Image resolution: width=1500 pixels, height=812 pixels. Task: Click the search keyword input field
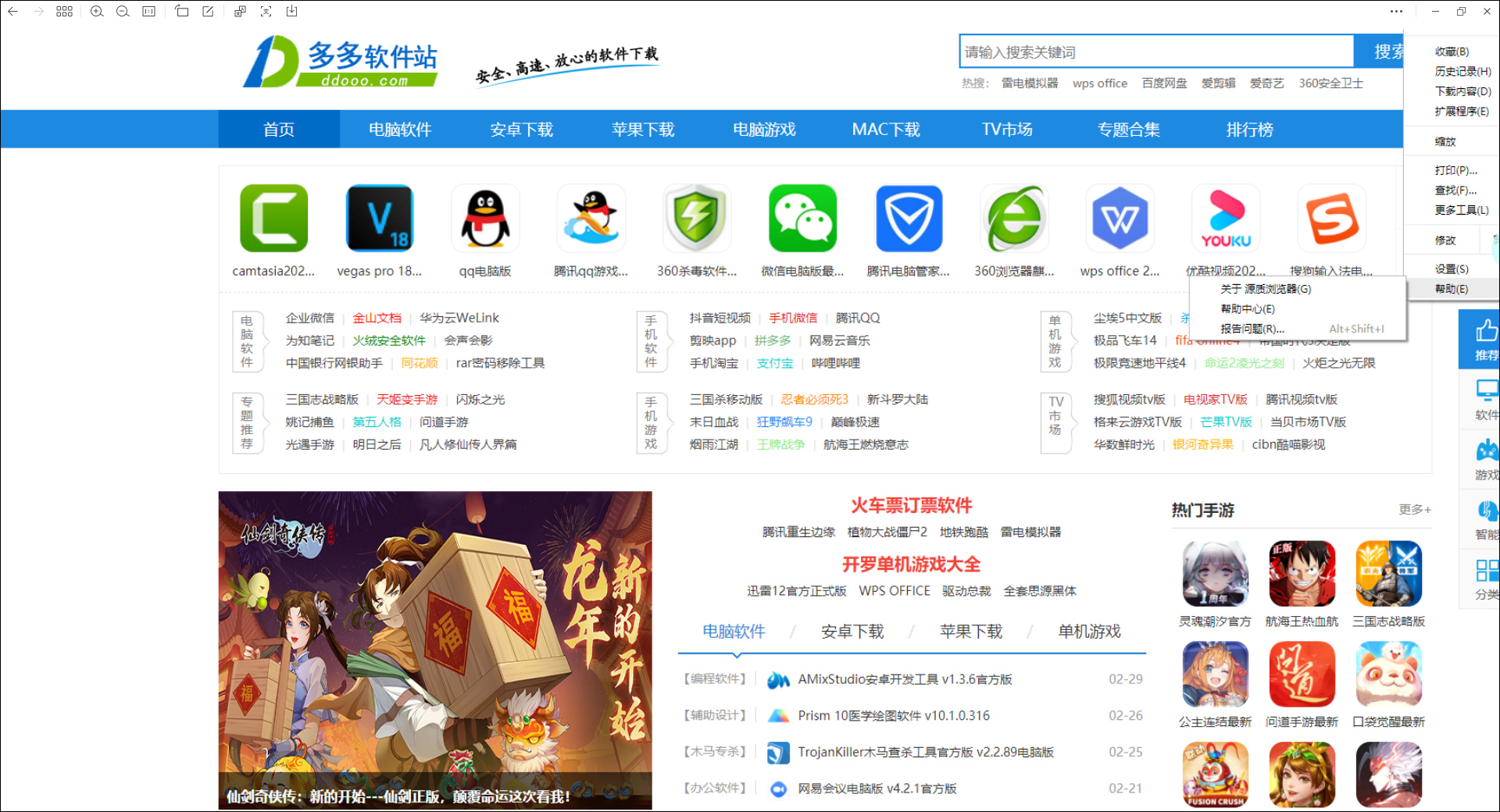(1156, 52)
